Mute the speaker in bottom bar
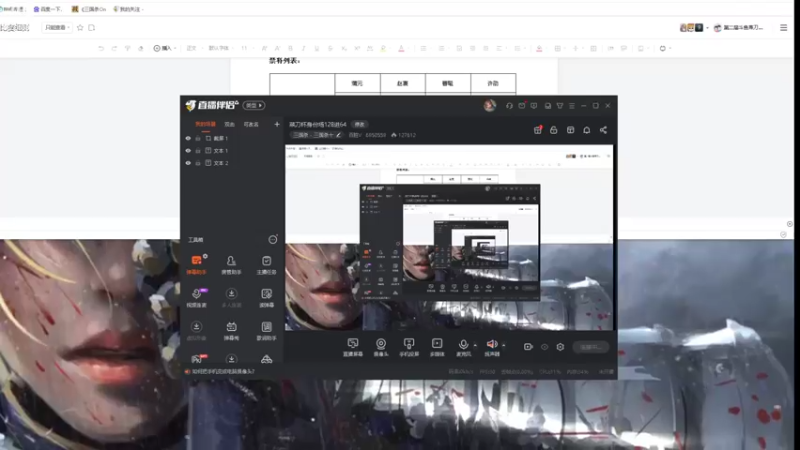800x450 pixels. [x=492, y=347]
